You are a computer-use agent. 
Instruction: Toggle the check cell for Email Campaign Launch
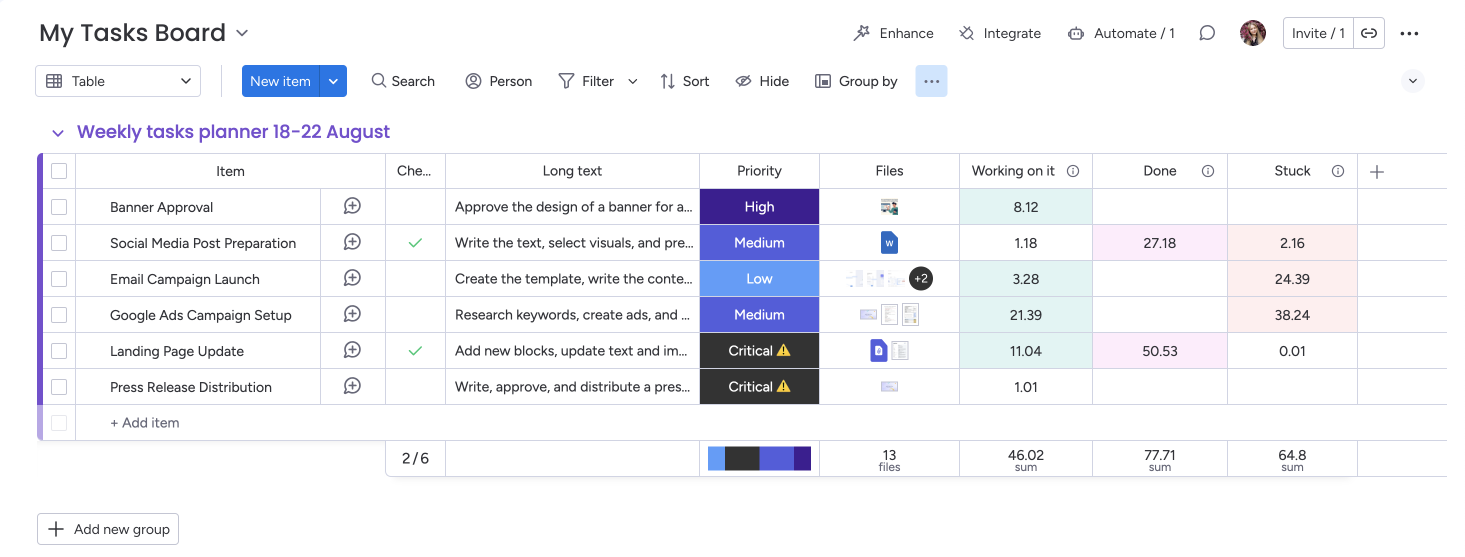[x=415, y=279]
